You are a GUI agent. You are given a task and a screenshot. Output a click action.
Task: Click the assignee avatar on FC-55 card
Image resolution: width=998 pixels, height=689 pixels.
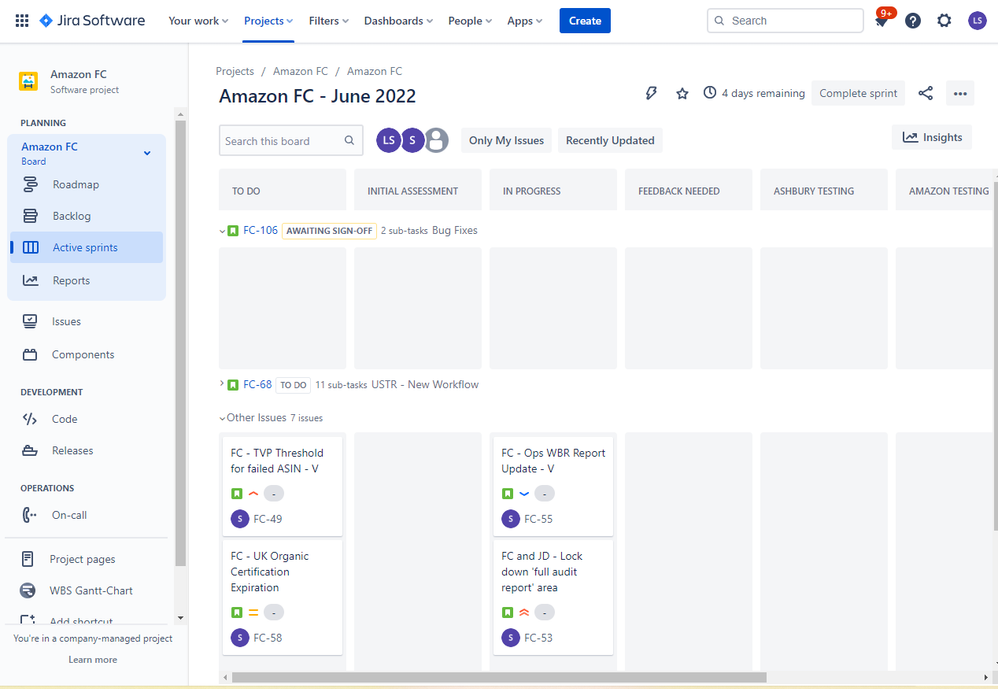tap(510, 519)
